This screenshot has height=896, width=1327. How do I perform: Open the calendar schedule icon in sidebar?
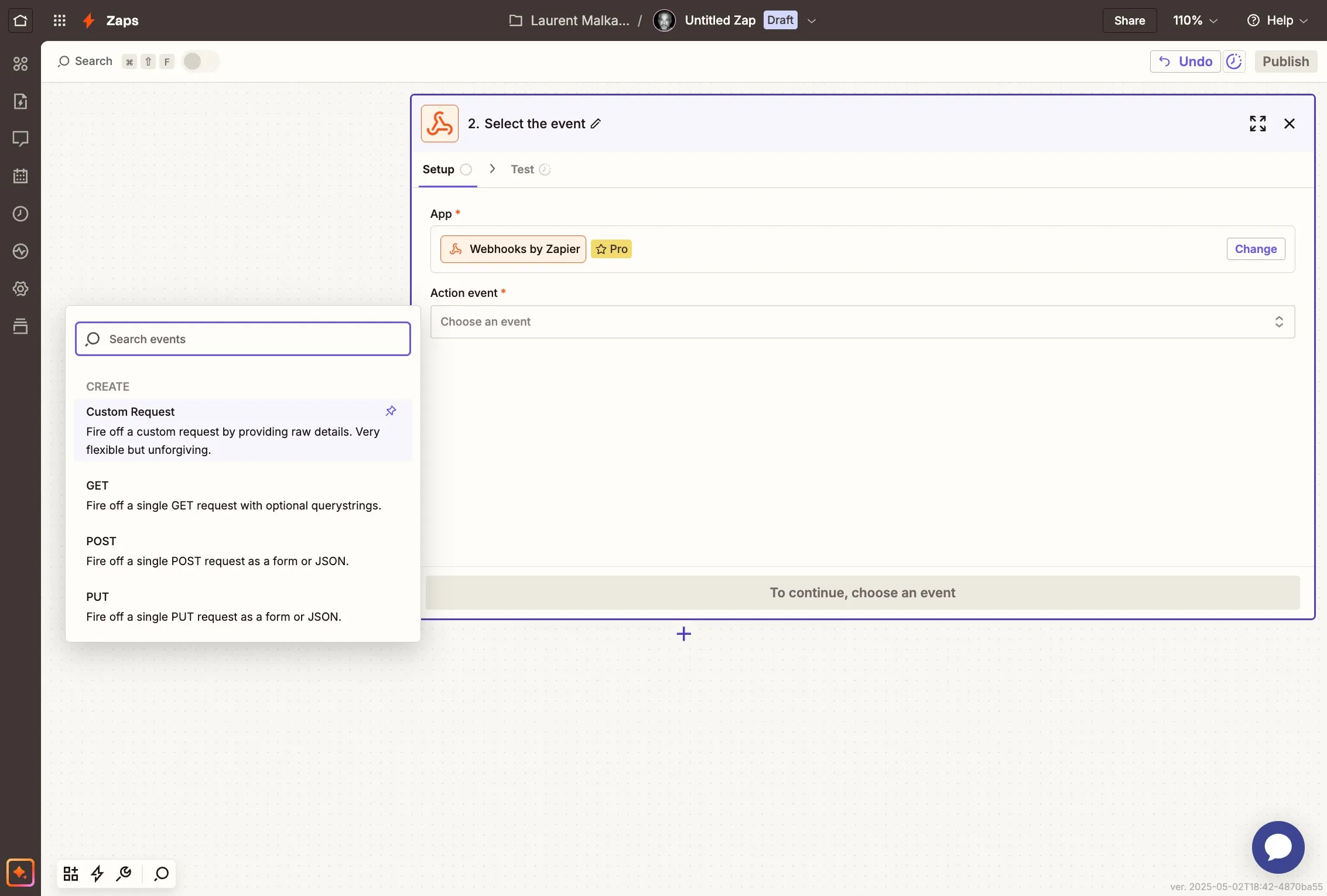(x=20, y=176)
